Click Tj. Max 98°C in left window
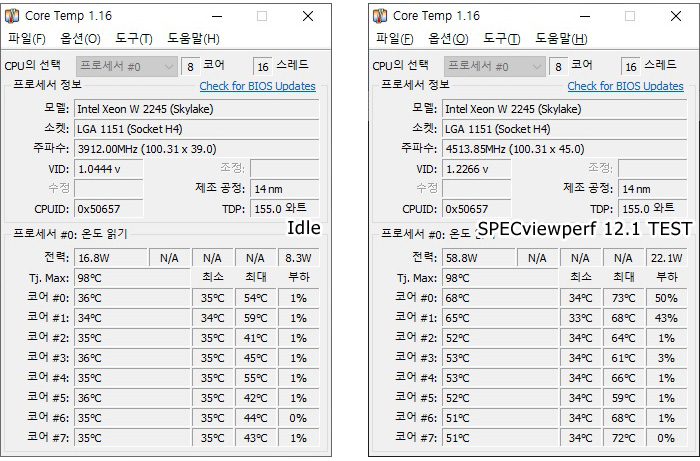 tap(132, 278)
